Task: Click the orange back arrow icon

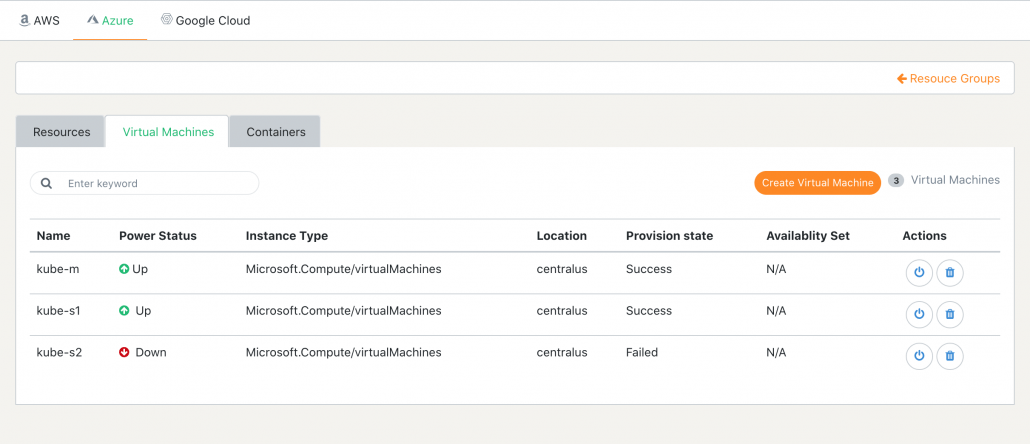Action: coord(902,79)
